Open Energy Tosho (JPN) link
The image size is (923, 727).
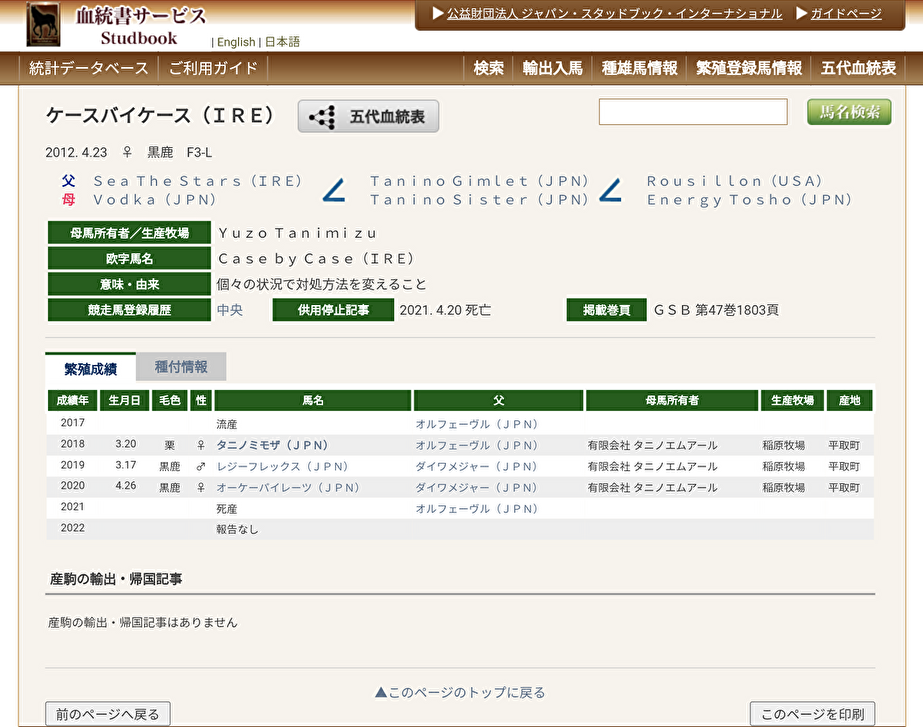(749, 200)
